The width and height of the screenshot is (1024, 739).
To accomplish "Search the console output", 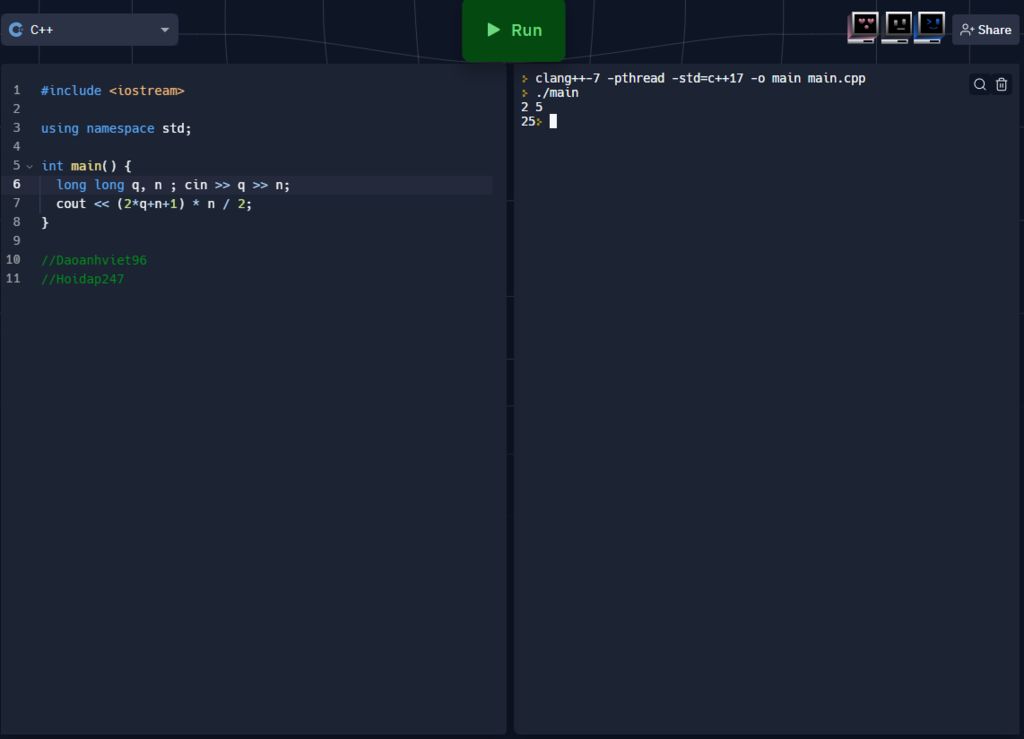I will (x=980, y=84).
